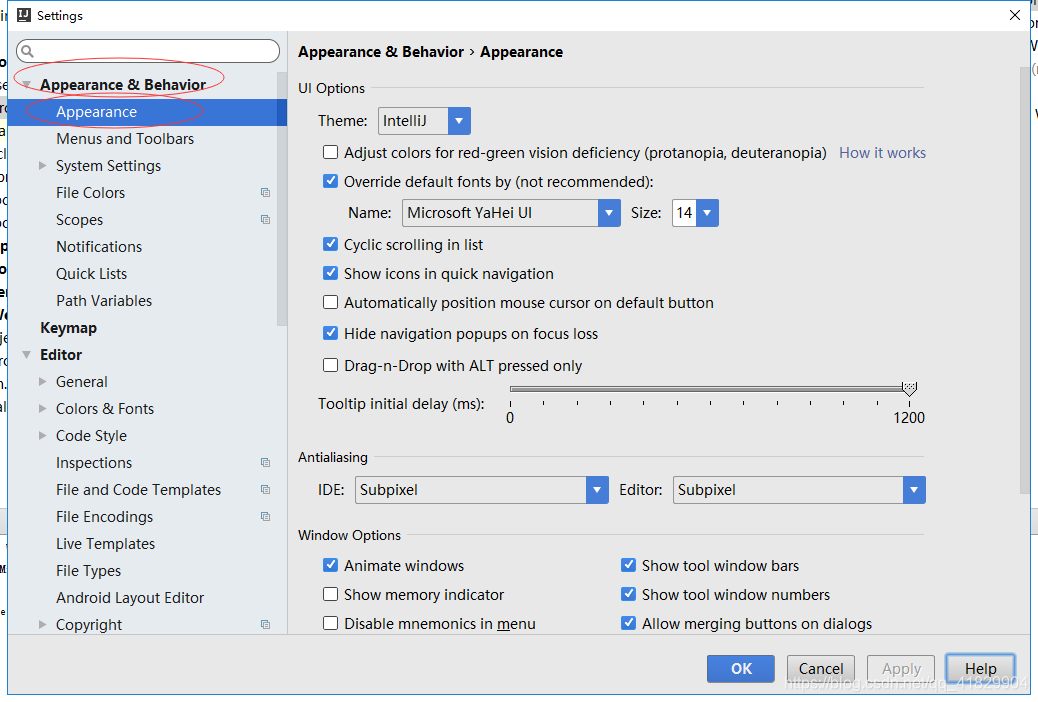Open Menus and Toolbars settings

pyautogui.click(x=124, y=139)
